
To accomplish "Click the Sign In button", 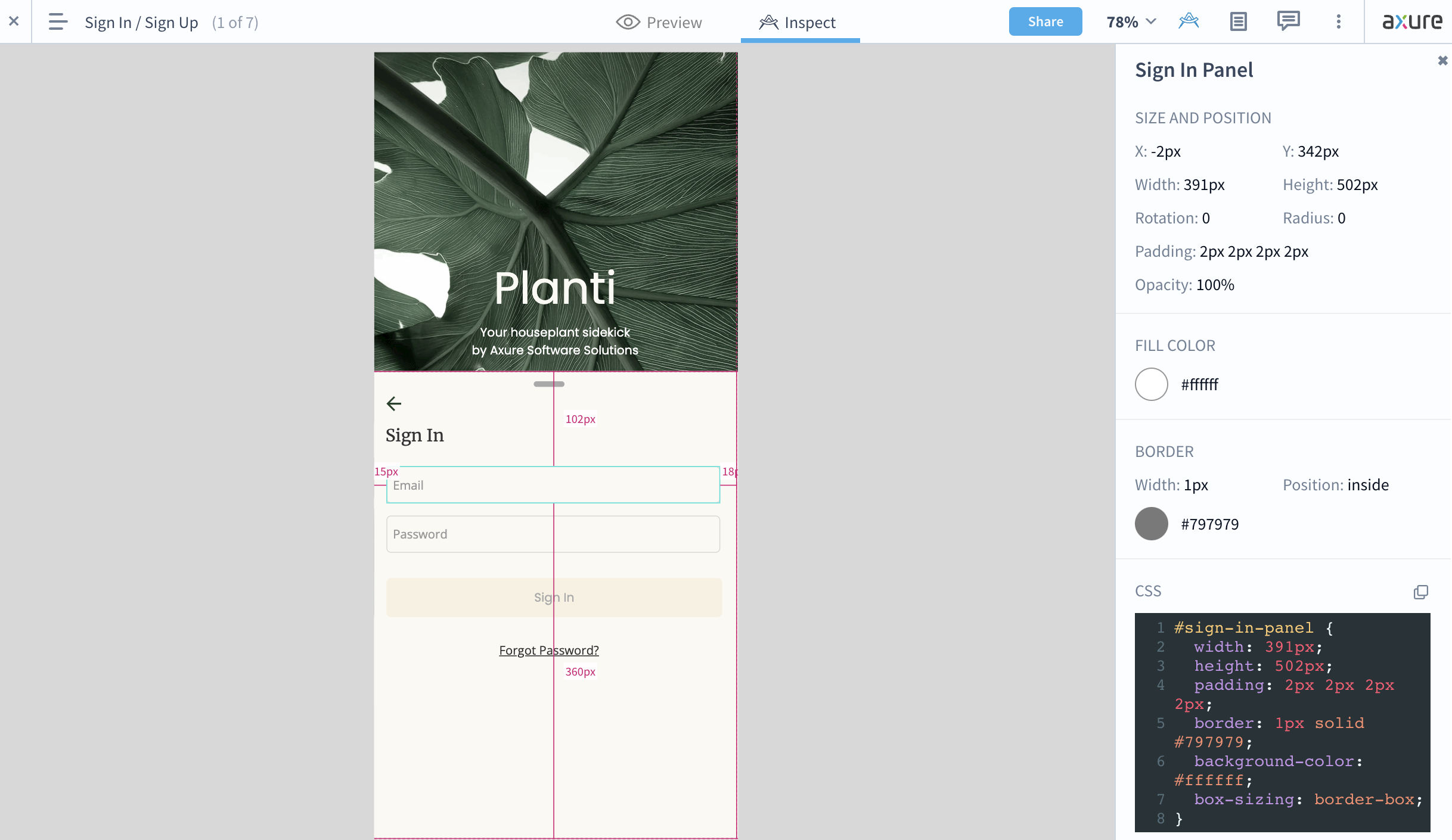I will coord(553,597).
